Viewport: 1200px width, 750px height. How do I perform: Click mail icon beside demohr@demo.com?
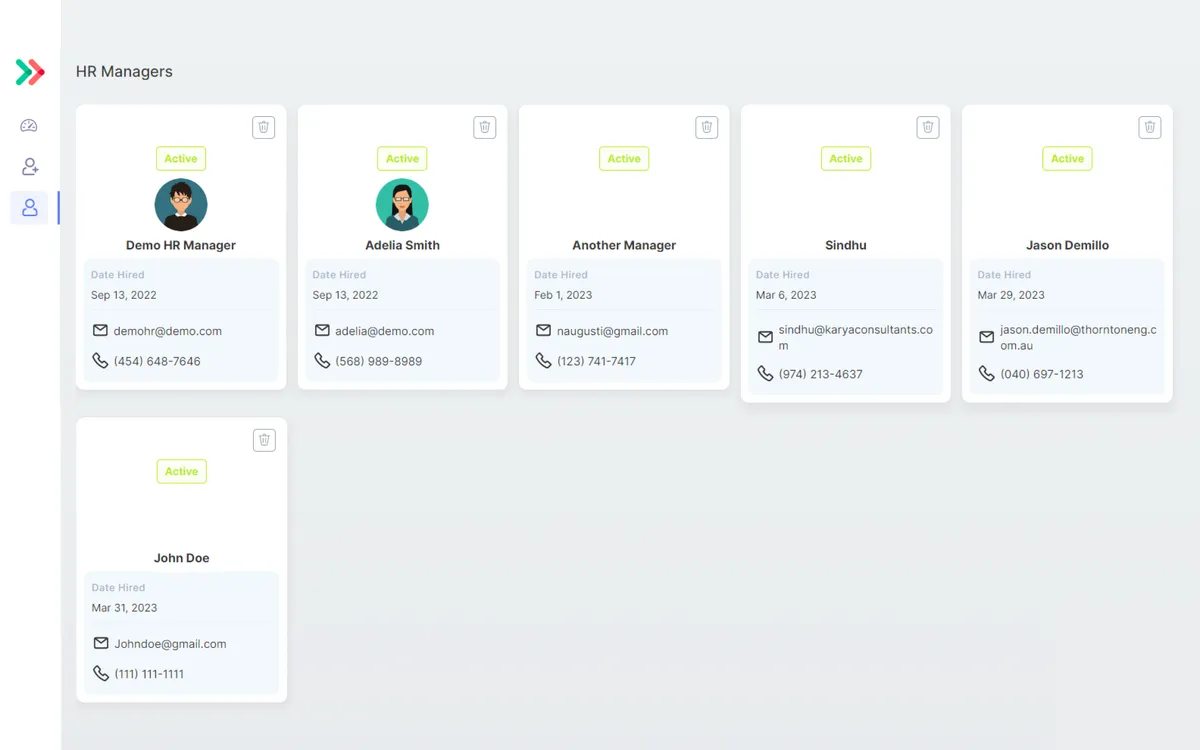[x=100, y=331]
